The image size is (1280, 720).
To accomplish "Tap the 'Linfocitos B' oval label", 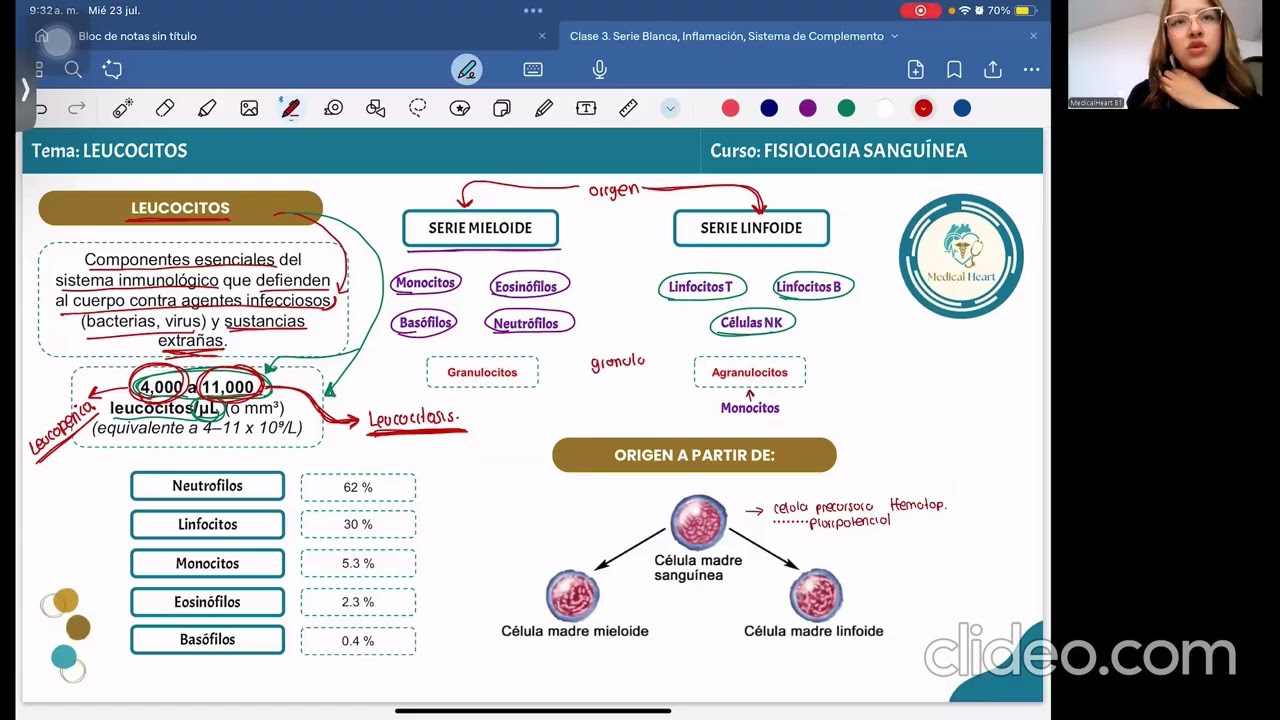I will coord(812,287).
